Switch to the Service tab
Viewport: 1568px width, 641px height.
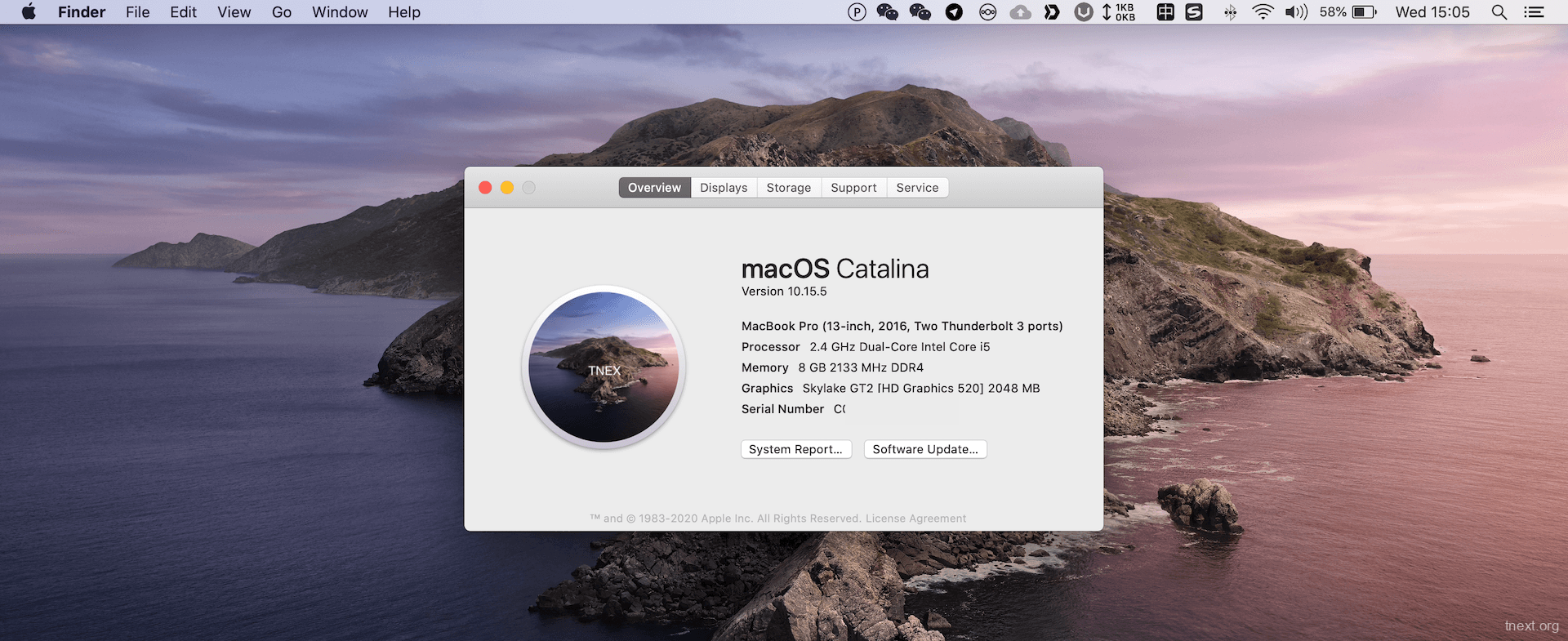coord(917,188)
